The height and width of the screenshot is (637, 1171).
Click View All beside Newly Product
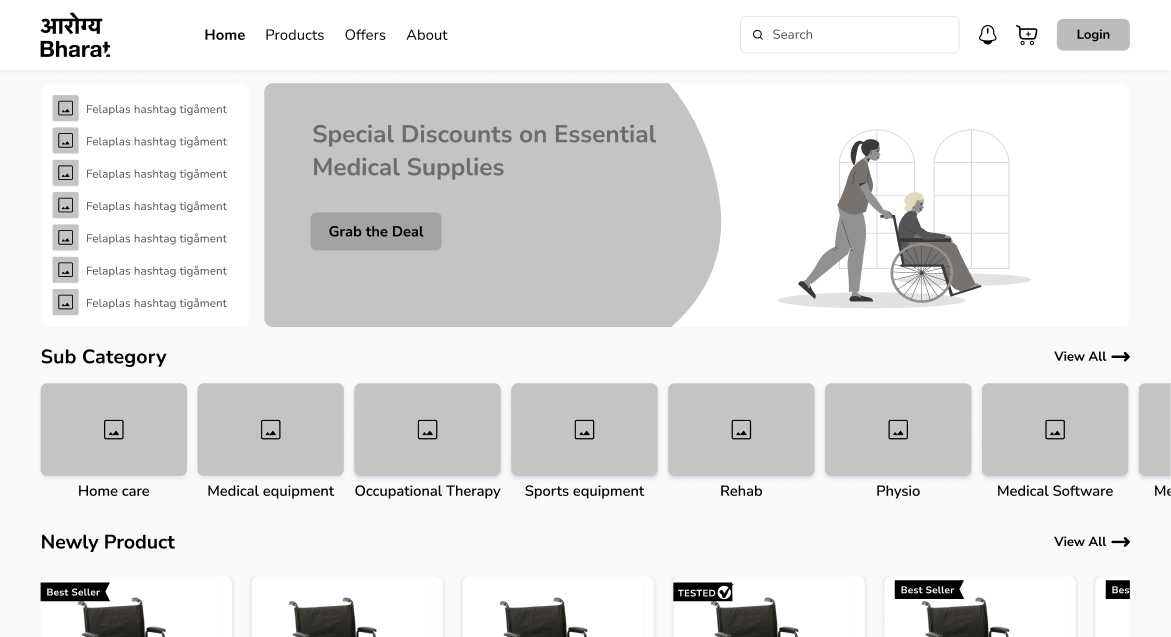(x=1091, y=542)
